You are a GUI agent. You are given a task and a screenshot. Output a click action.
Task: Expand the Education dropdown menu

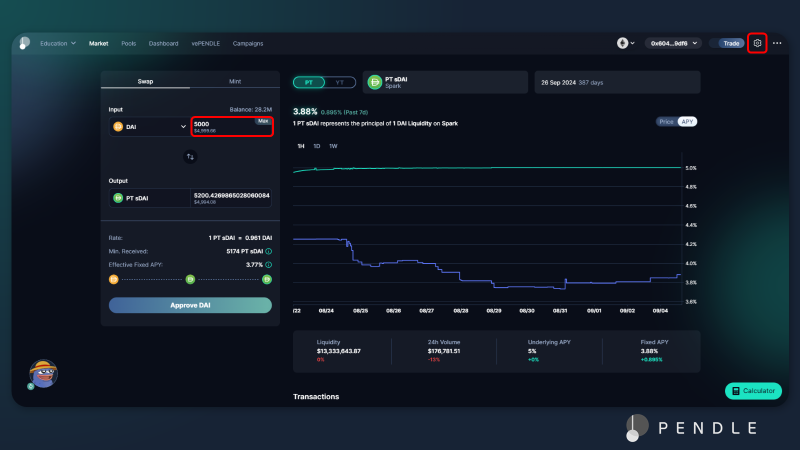click(x=58, y=43)
